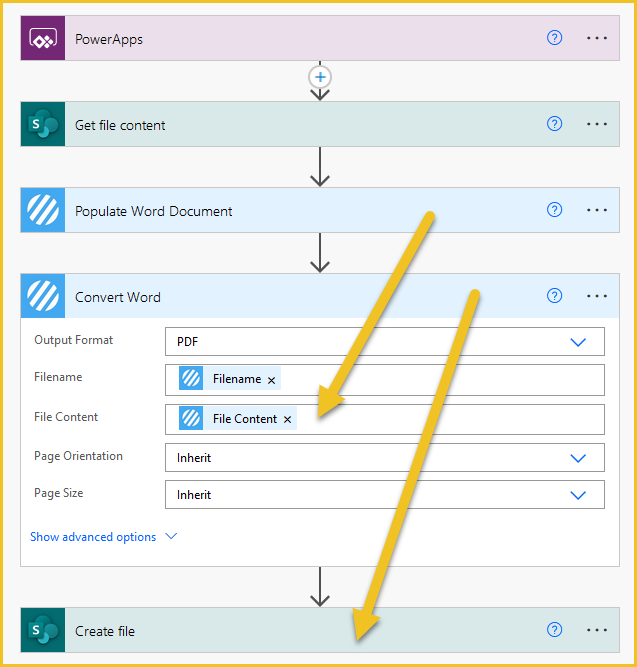
Task: Open the Get file content ellipsis menu
Action: [597, 124]
